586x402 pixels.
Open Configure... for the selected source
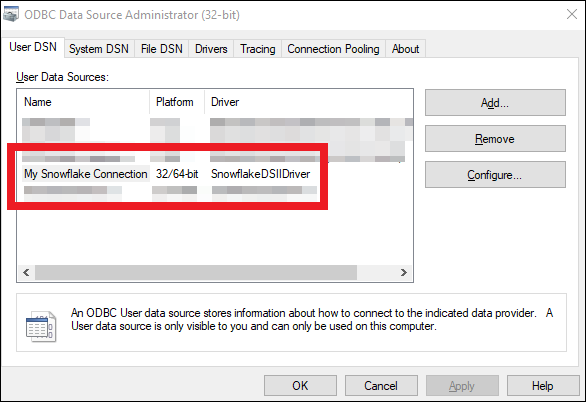click(495, 175)
